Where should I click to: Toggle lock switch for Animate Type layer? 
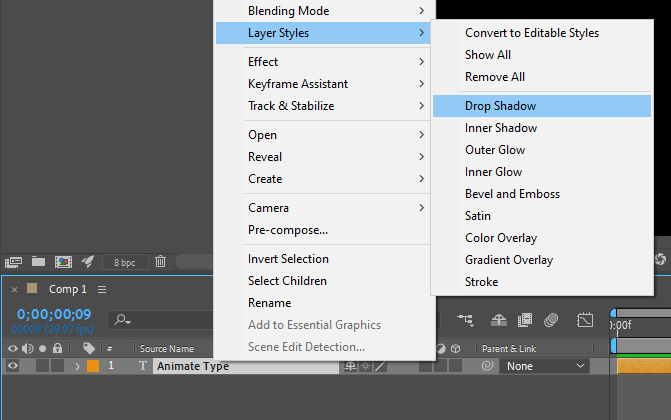(57, 366)
